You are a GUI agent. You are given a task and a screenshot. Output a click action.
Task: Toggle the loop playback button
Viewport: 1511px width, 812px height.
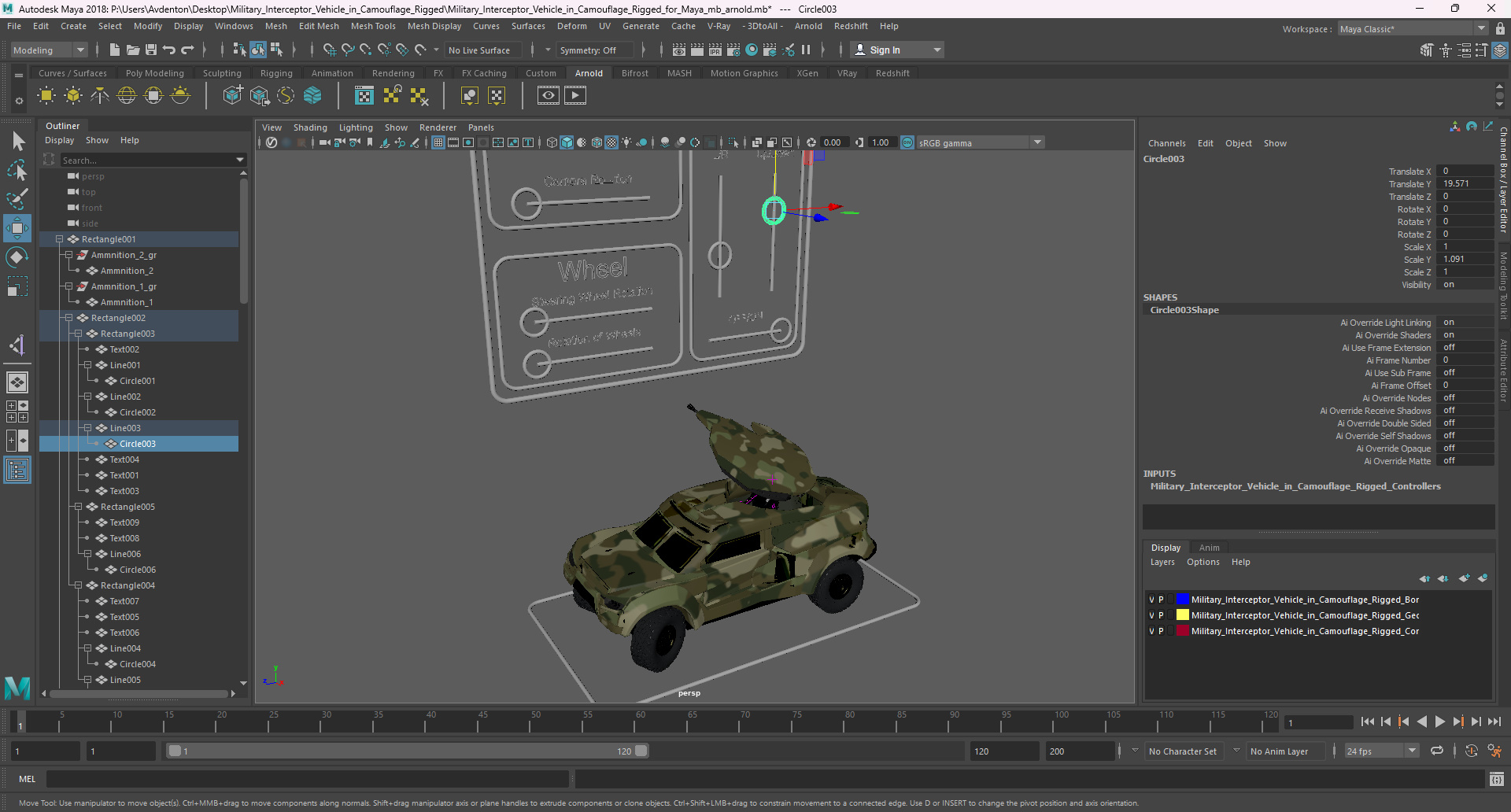tap(1437, 751)
